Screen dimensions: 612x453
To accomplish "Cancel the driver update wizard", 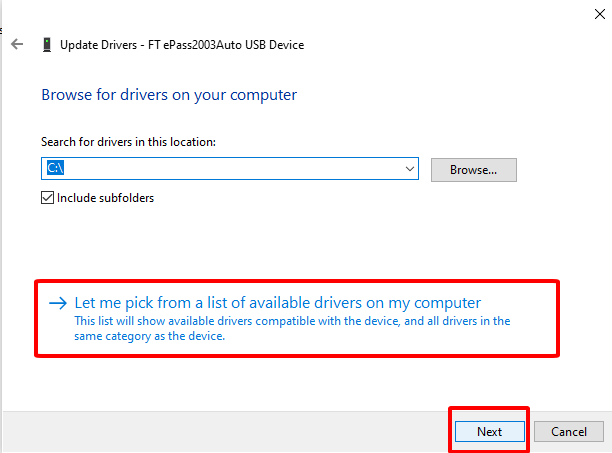I will 569,431.
